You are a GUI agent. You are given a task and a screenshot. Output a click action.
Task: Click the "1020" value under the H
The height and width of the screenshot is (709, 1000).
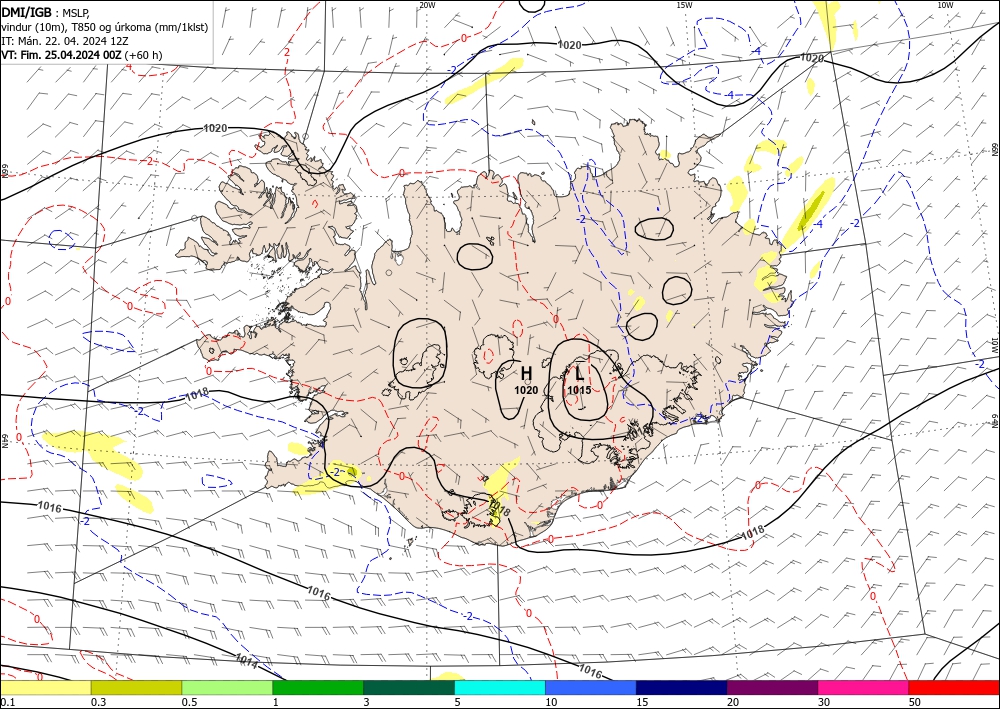pyautogui.click(x=526, y=390)
